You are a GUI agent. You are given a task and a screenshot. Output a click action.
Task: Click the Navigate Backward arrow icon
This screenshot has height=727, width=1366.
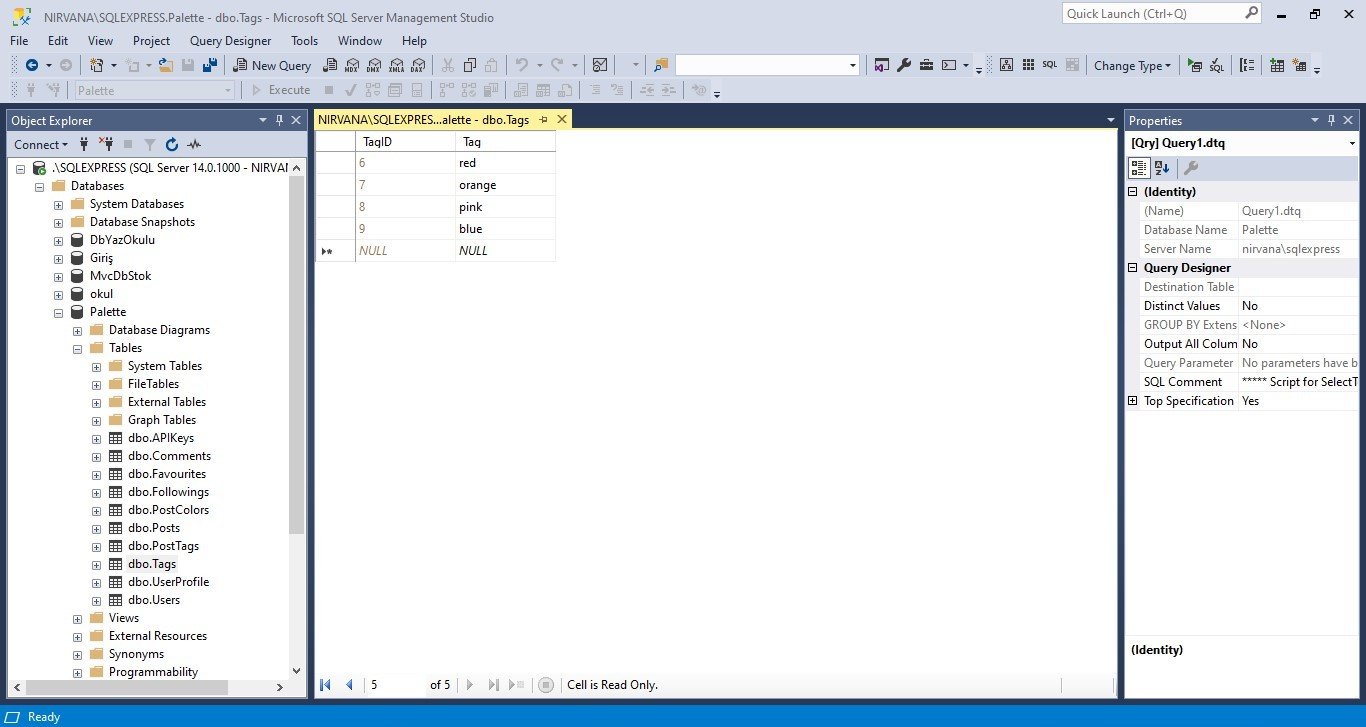(x=32, y=65)
